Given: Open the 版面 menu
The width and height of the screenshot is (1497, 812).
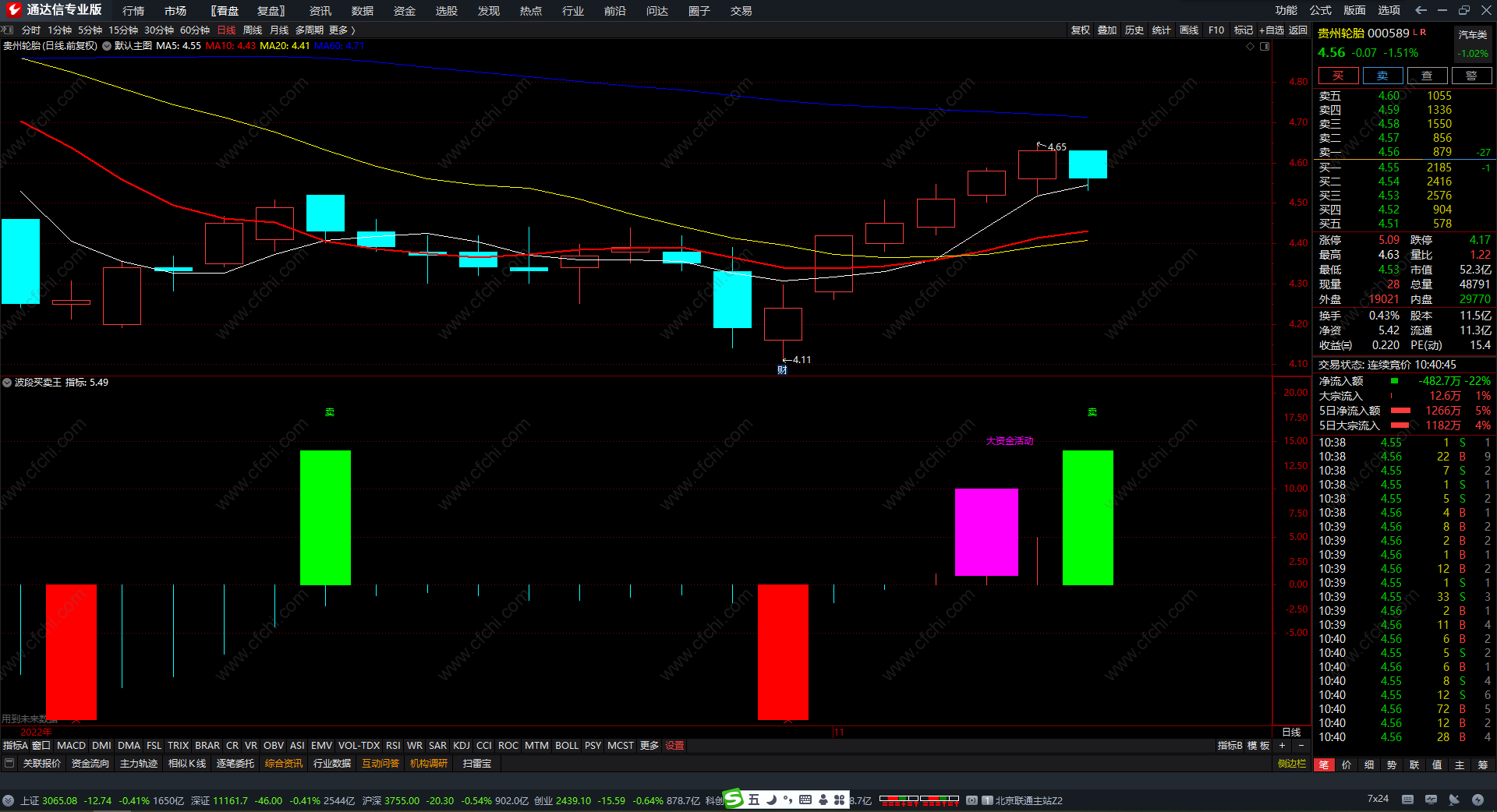Looking at the screenshot, I should pyautogui.click(x=1355, y=10).
